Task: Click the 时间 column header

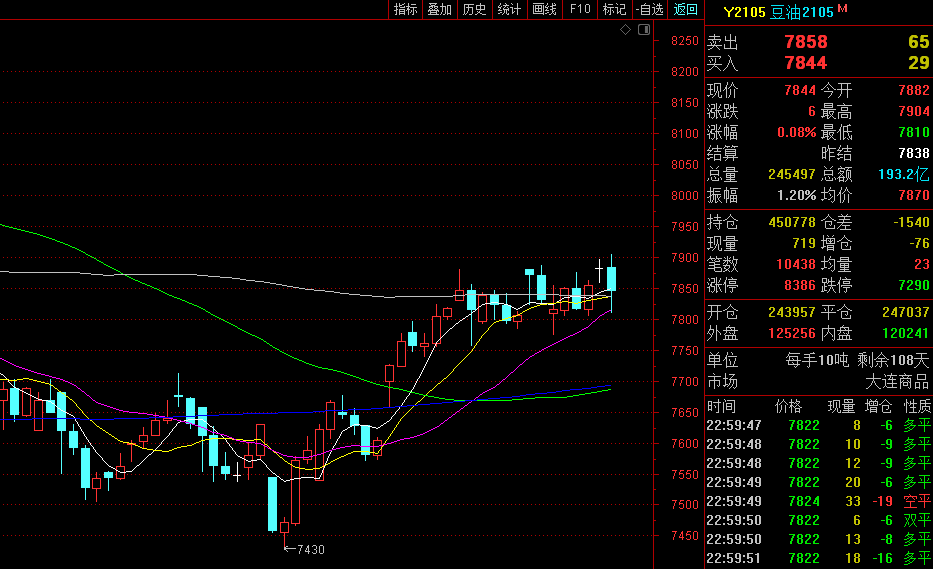Action: [721, 407]
